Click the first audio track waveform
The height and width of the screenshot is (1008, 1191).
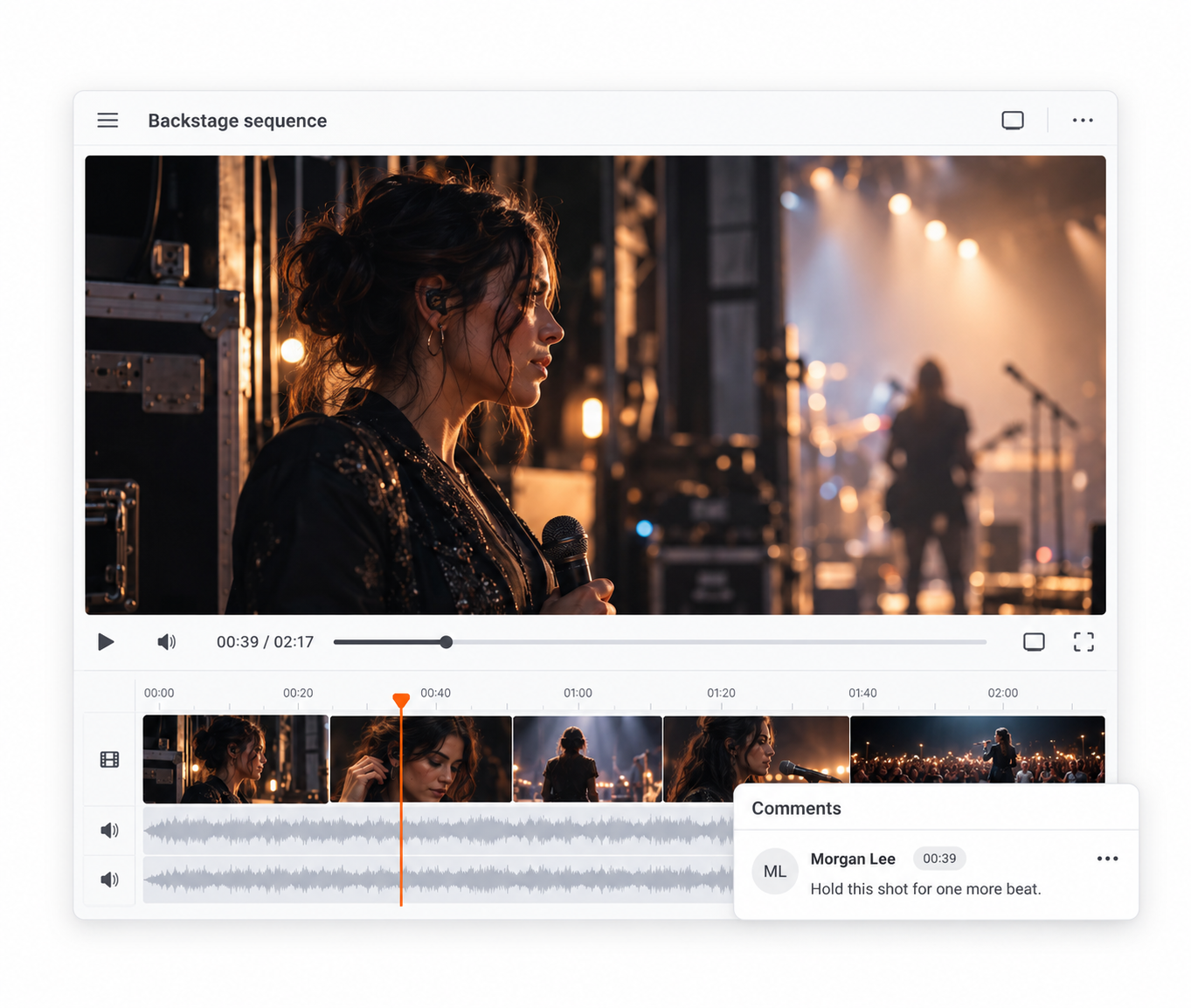[x=438, y=830]
